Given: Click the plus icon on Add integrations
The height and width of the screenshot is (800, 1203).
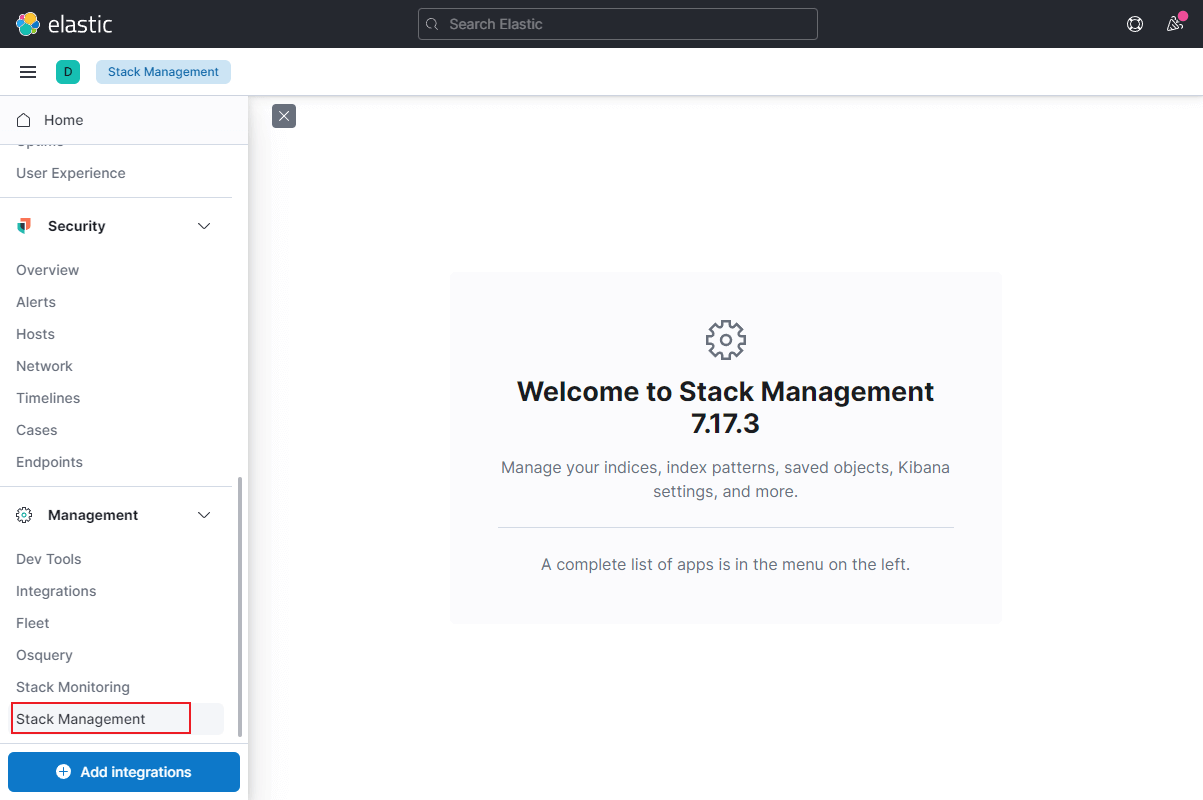Looking at the screenshot, I should tap(64, 772).
